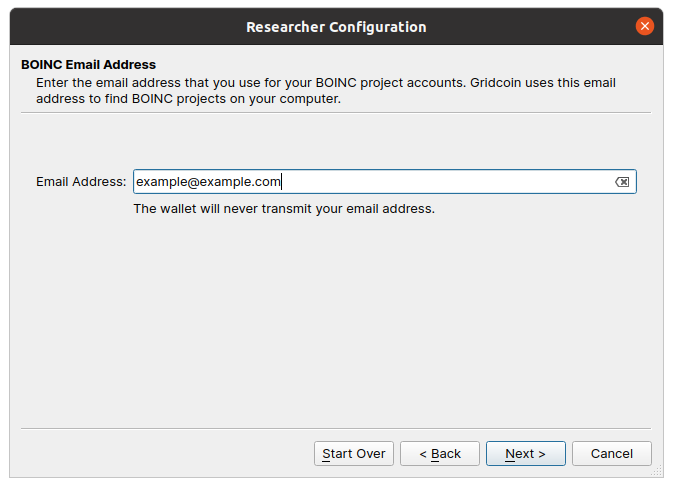The height and width of the screenshot is (487, 673).
Task: Click the resize grip in the dialog corner
Action: click(x=657, y=472)
